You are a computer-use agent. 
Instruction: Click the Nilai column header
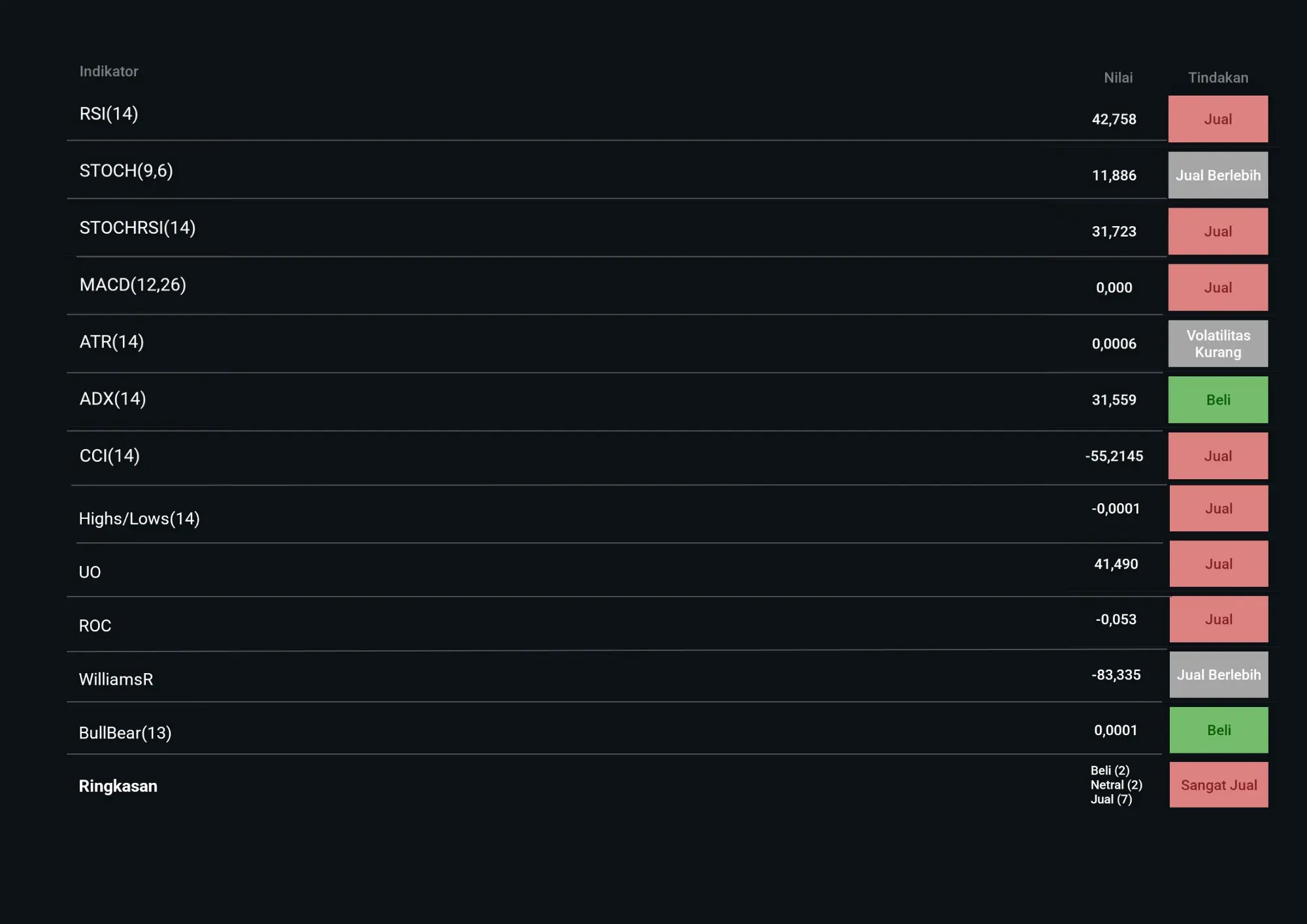click(1118, 78)
